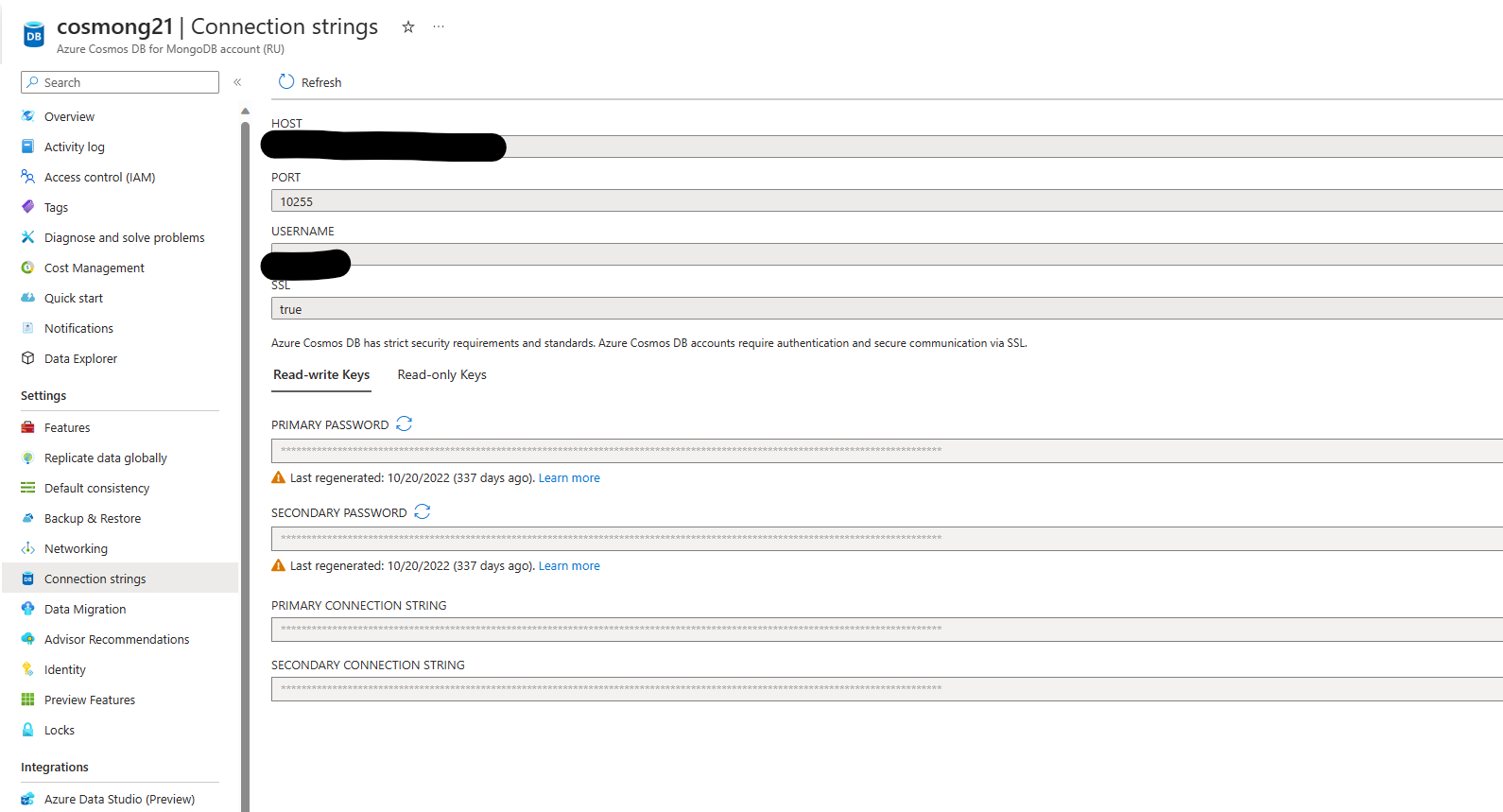Image resolution: width=1503 pixels, height=812 pixels.
Task: Click the warning icon under primary password
Action: (x=278, y=477)
